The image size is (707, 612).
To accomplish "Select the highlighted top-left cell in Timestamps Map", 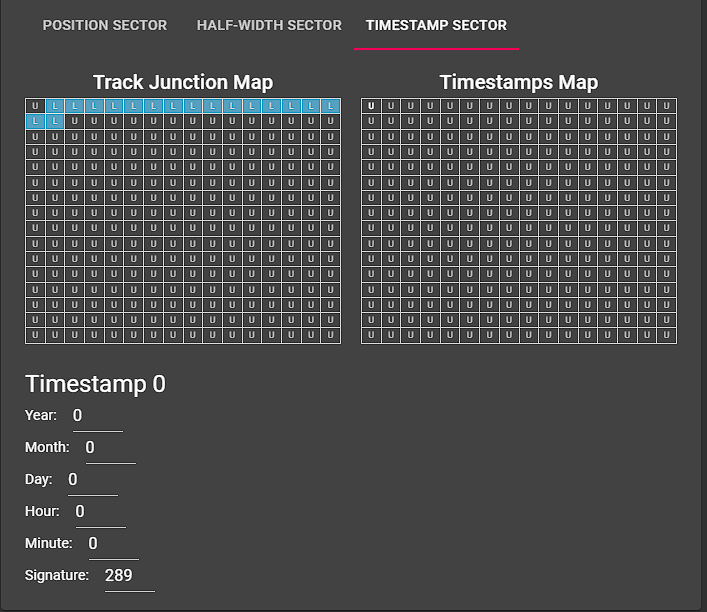I will coord(371,106).
